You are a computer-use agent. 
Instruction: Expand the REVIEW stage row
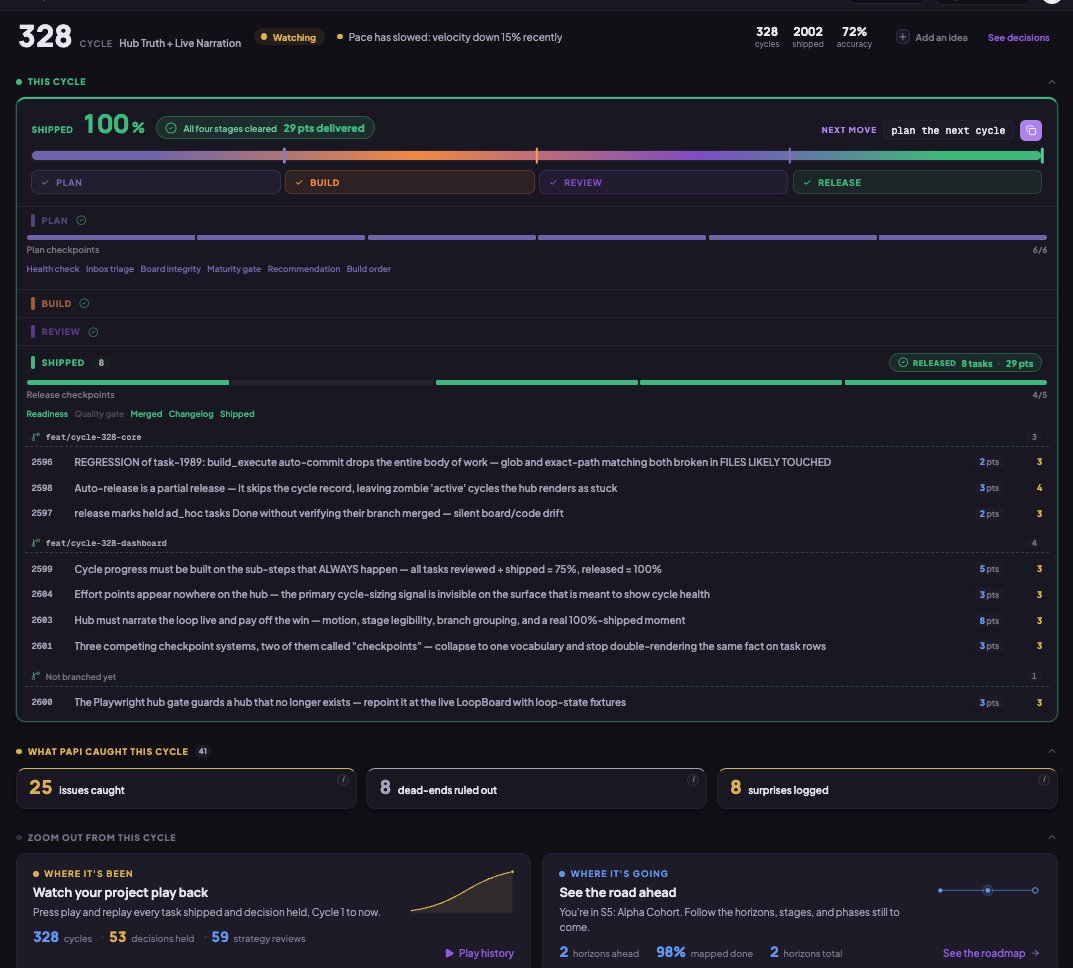pyautogui.click(x=537, y=332)
